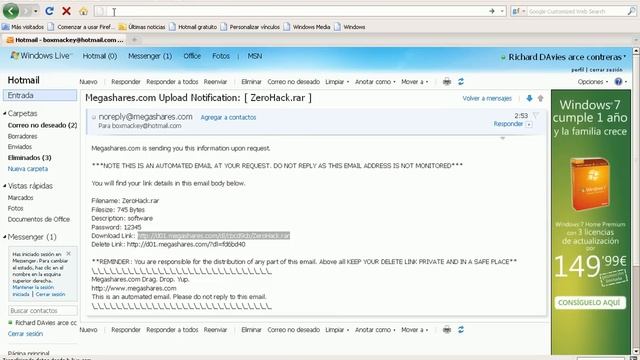
Task: Open the Entrada inbox folder
Action: (40, 96)
